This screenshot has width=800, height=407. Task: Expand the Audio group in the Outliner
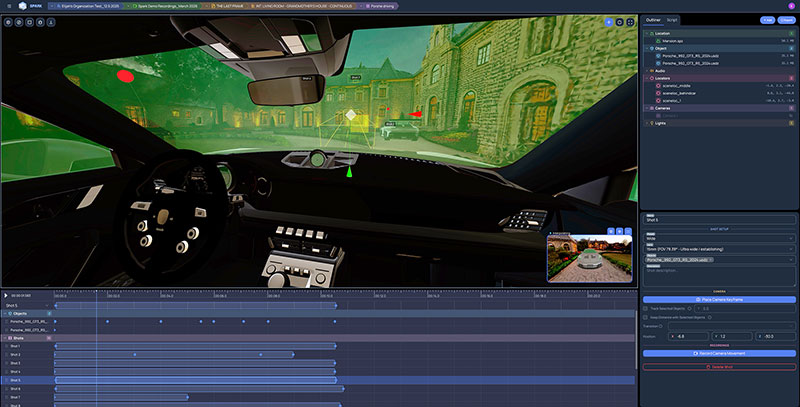pyautogui.click(x=646, y=71)
